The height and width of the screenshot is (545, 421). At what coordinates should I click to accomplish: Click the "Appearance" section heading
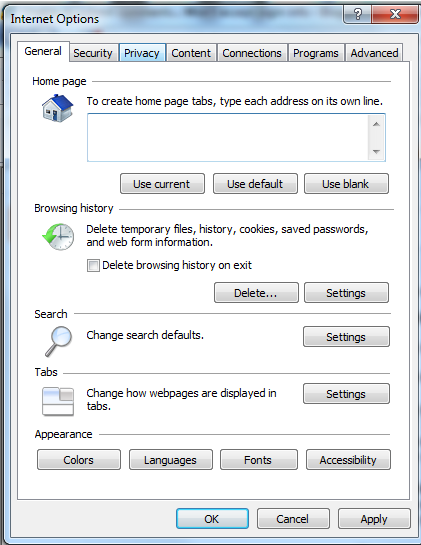click(x=63, y=434)
